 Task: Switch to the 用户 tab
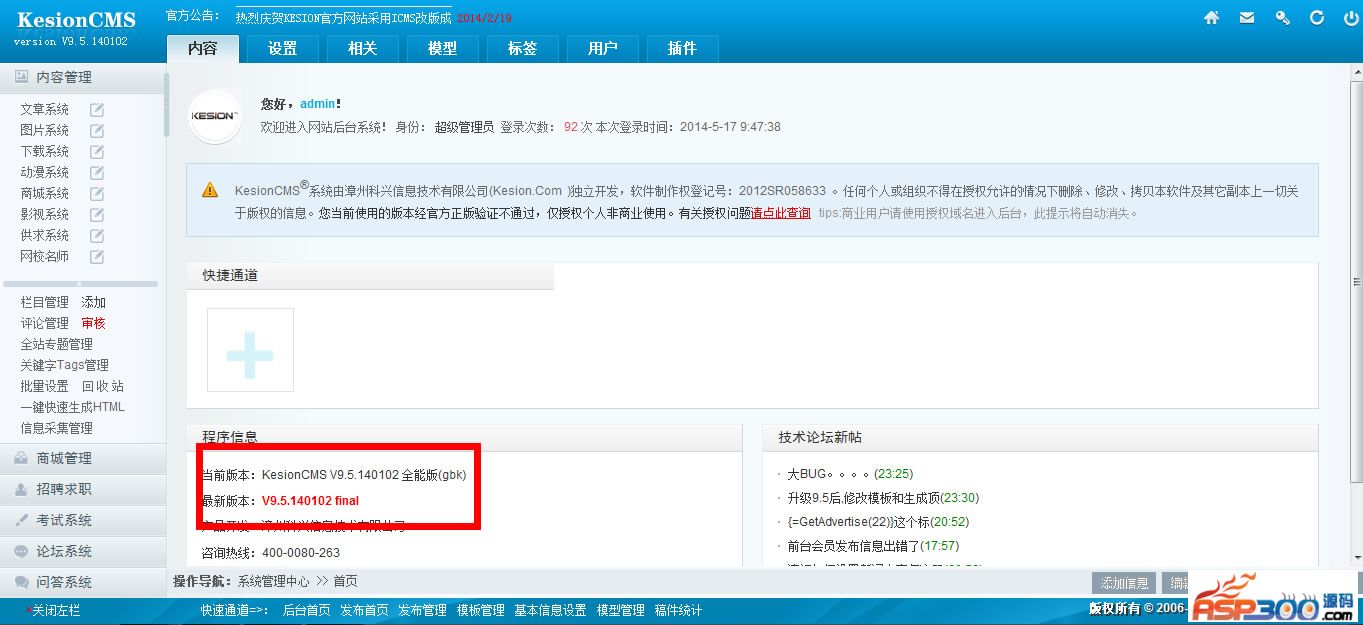point(602,48)
